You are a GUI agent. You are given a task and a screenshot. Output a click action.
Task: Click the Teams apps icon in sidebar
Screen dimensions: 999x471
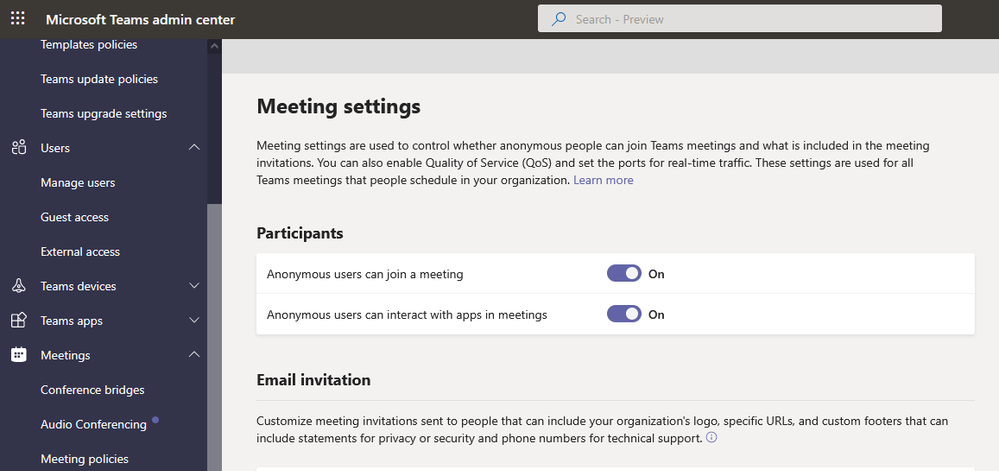point(18,321)
